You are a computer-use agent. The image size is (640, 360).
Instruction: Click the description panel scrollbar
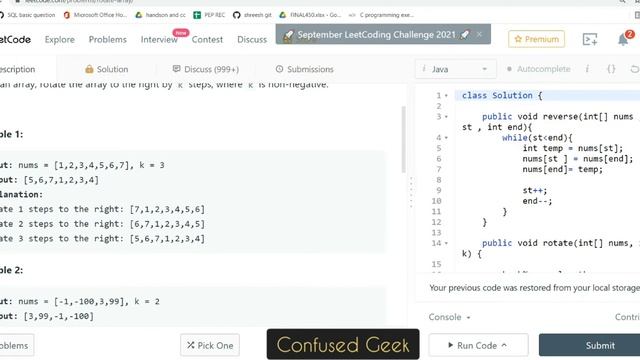pyautogui.click(x=404, y=139)
